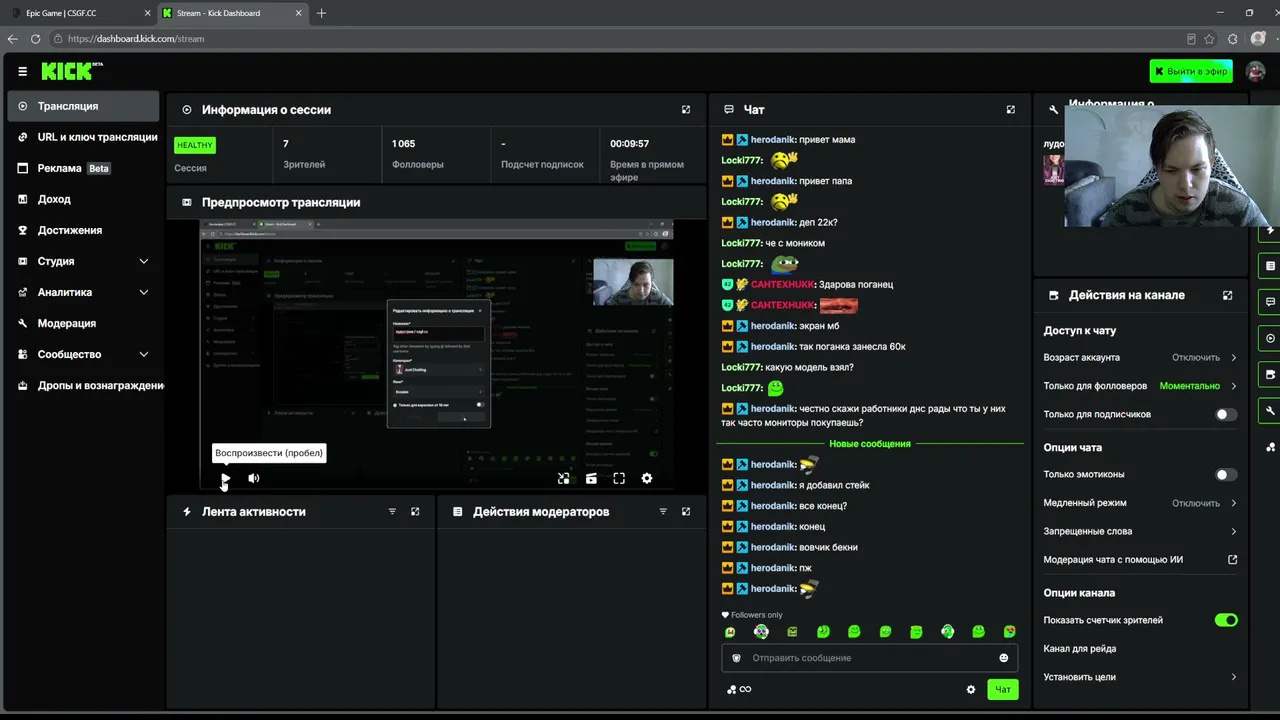
Task: Reload the dashboard page
Action: (35, 39)
